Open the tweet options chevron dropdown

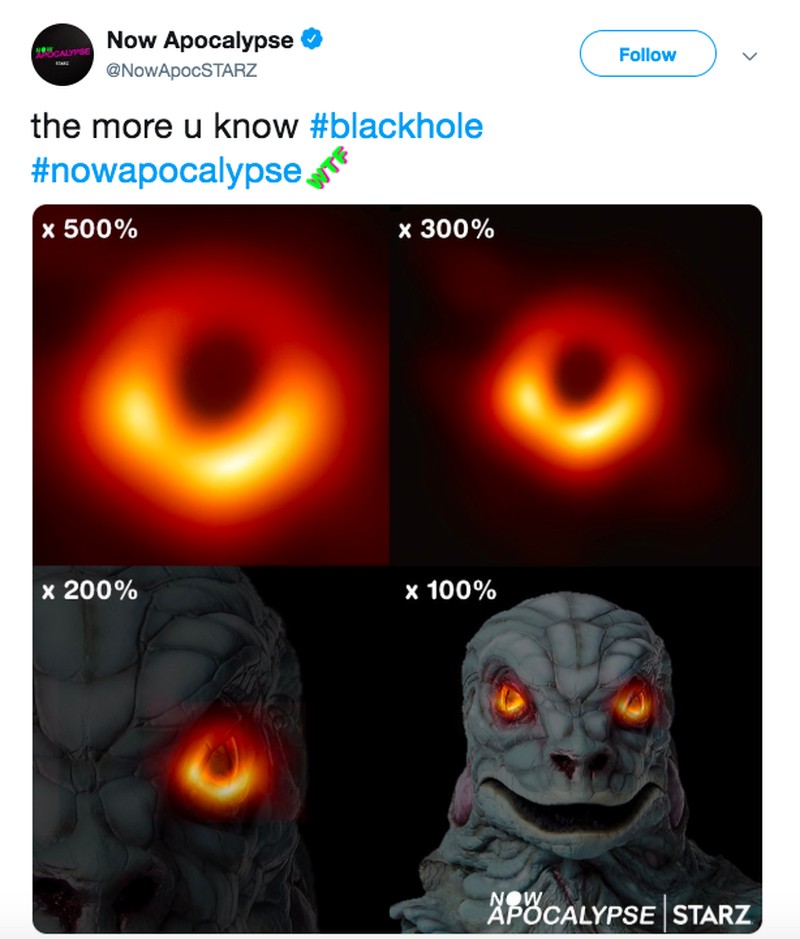click(749, 56)
